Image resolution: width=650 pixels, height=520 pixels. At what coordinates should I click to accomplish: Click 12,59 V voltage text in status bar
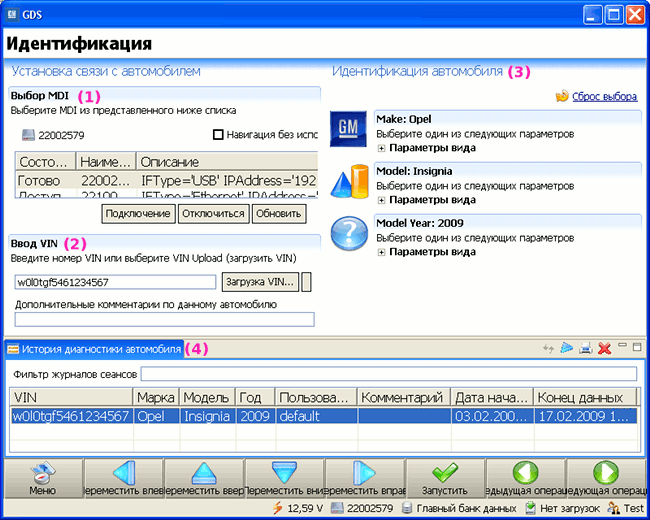point(305,508)
